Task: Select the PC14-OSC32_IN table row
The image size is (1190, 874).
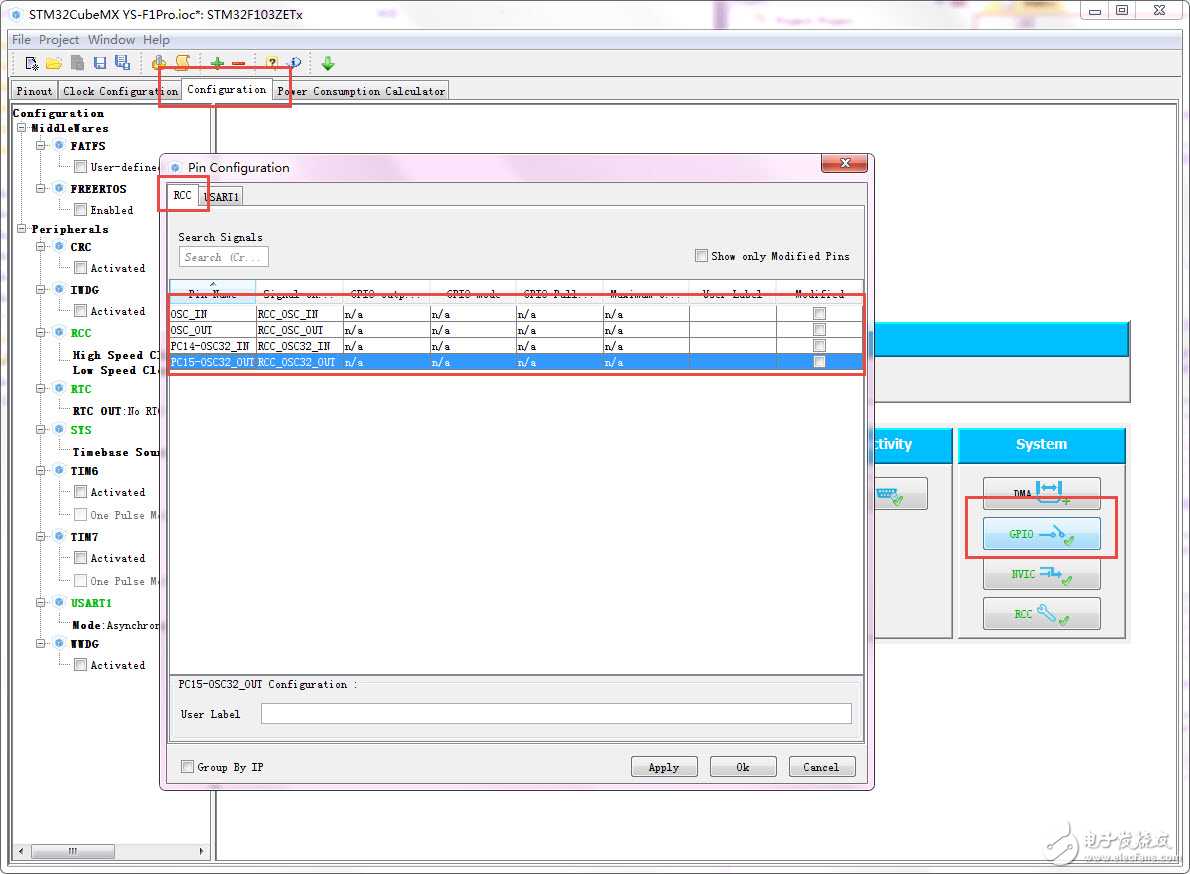Action: (516, 346)
